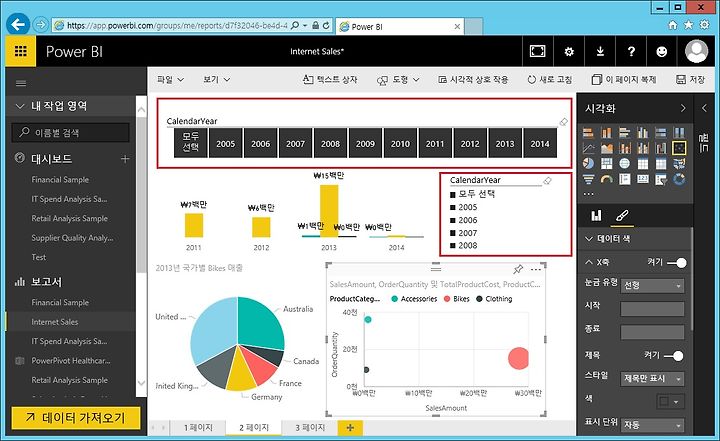Switch to the 1 페이지 tab
Screen dimensions: 720x441
(x=198, y=428)
